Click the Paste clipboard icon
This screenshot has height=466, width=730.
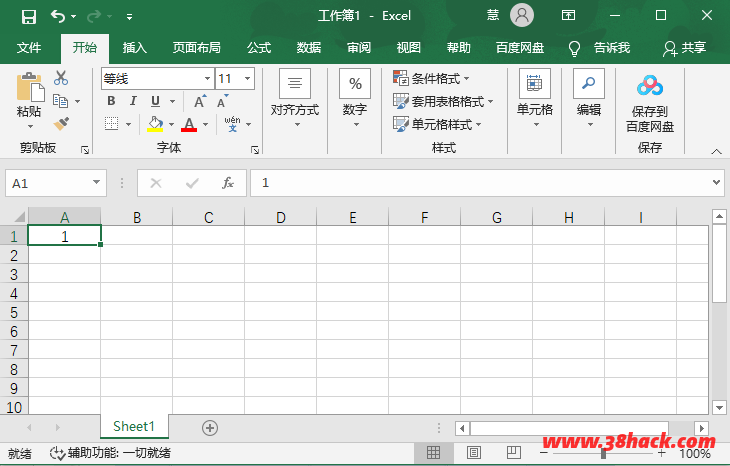tap(30, 87)
